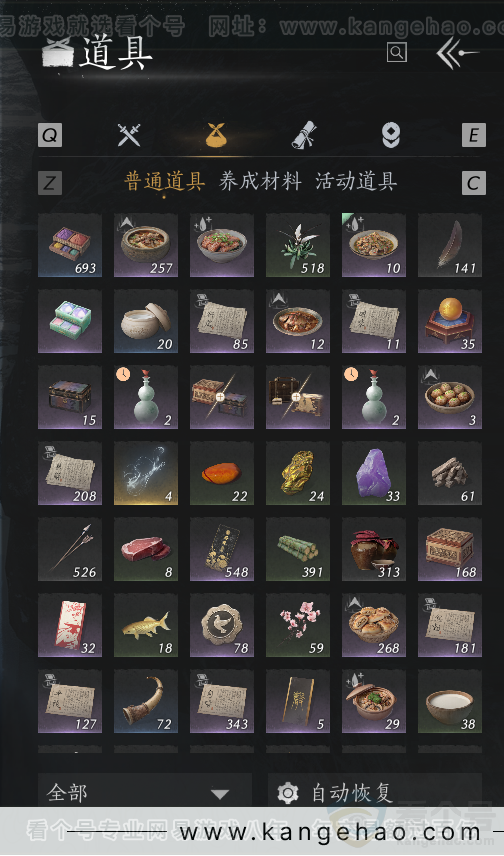This screenshot has height=856, width=504.
Task: Select the gold pouch items category
Action: click(x=216, y=135)
